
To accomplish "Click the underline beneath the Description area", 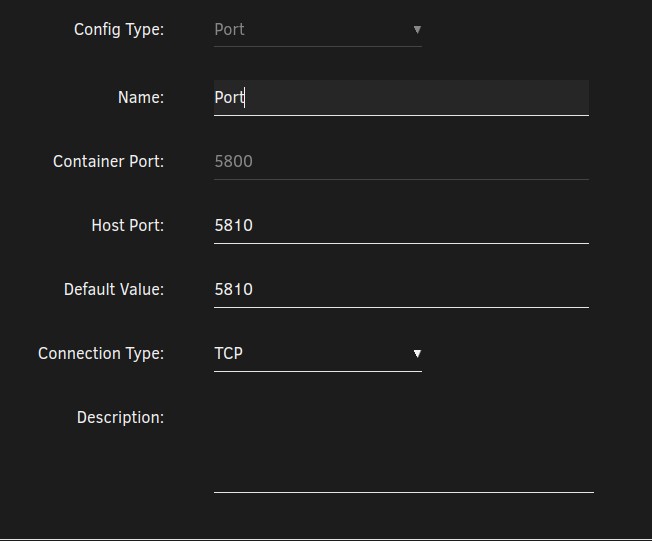I will (404, 492).
